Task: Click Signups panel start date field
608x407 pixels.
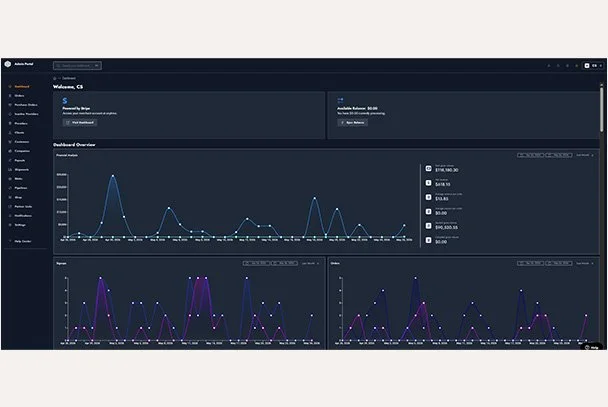Action: point(256,263)
